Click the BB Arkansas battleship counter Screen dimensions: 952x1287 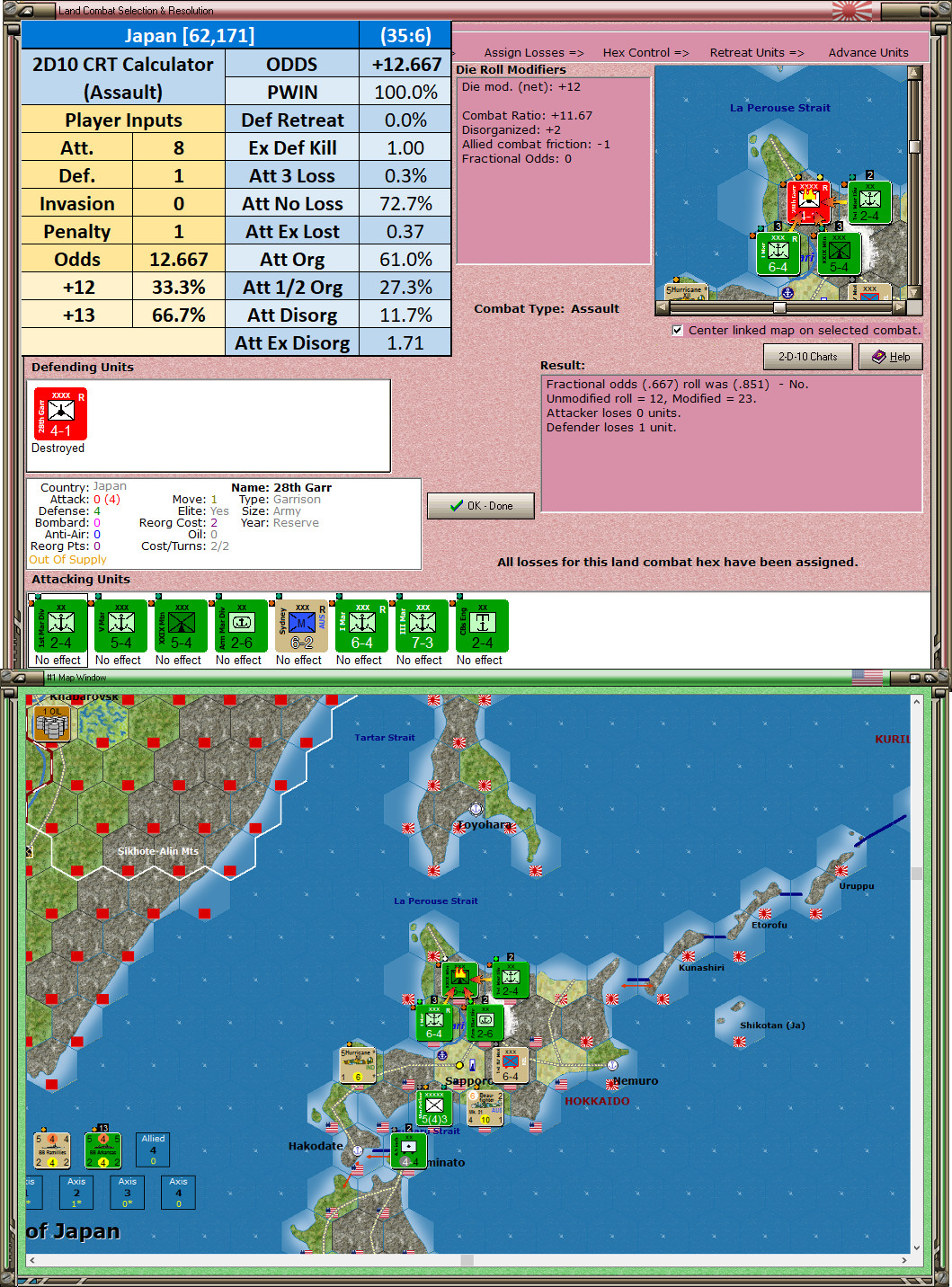[x=102, y=1150]
